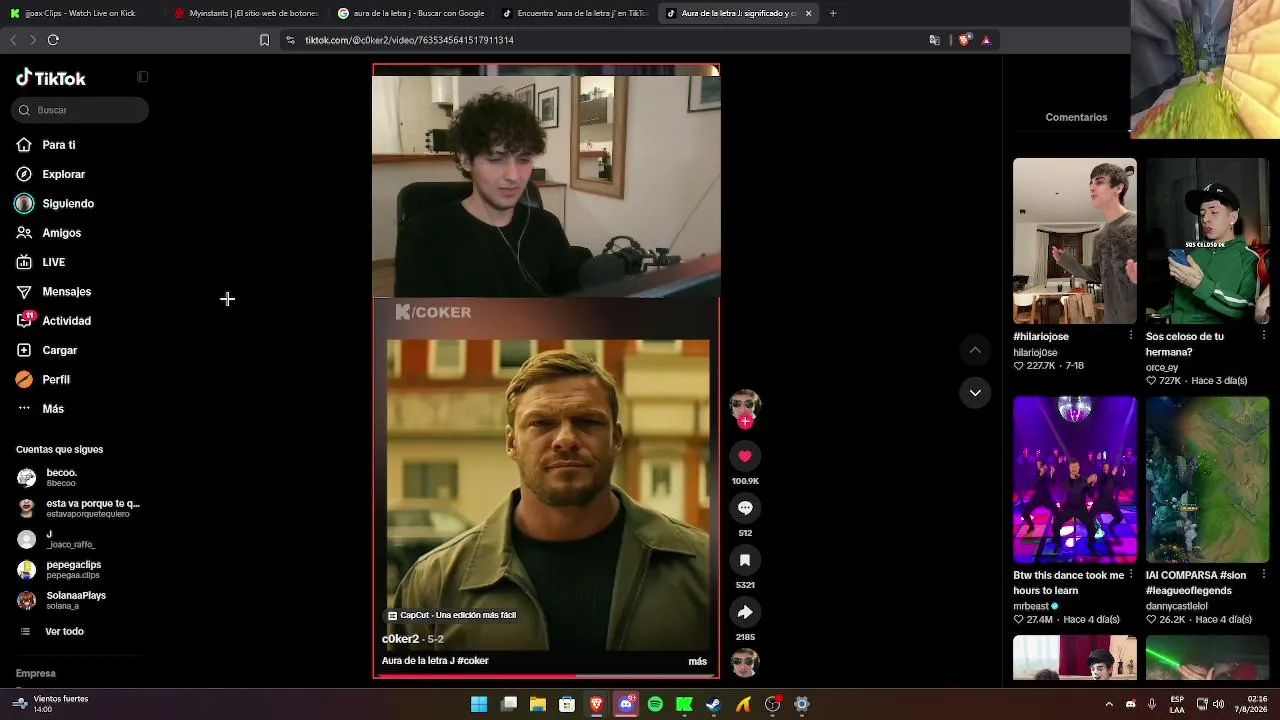The width and height of the screenshot is (1280, 720).
Task: Click the Cargar upload icon
Action: 24,350
